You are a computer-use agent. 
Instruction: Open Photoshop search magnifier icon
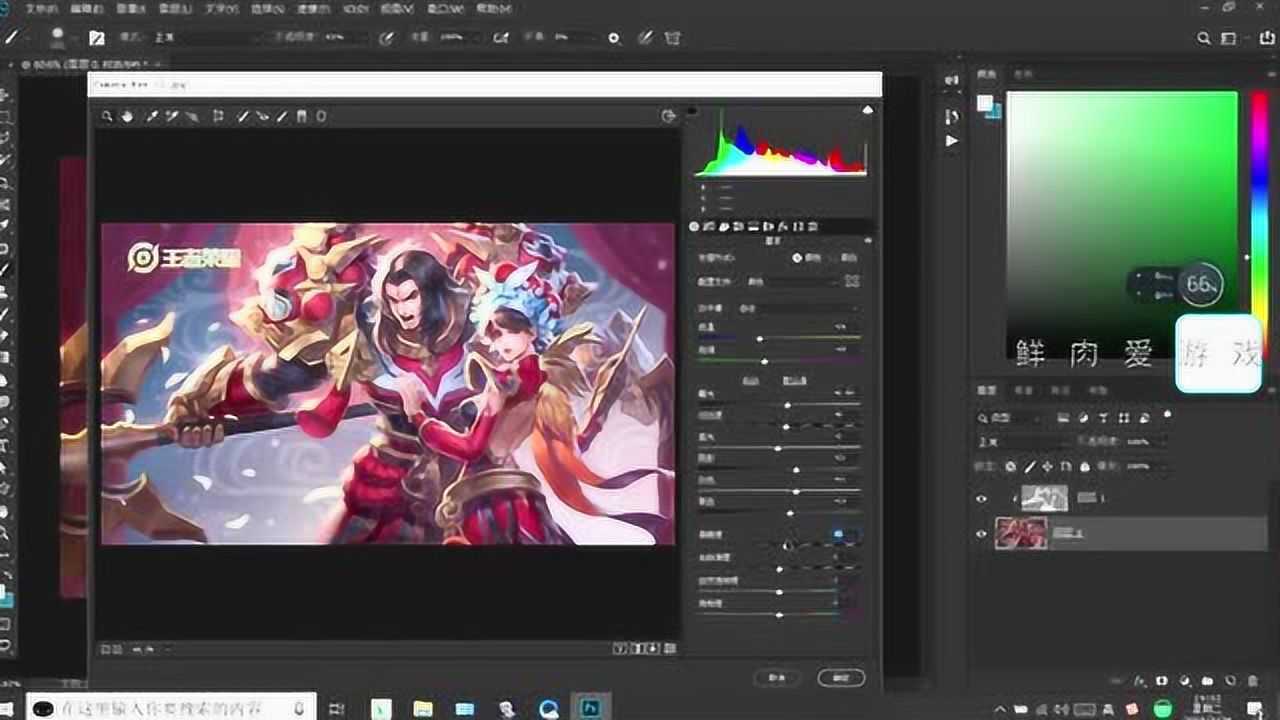click(x=1204, y=38)
